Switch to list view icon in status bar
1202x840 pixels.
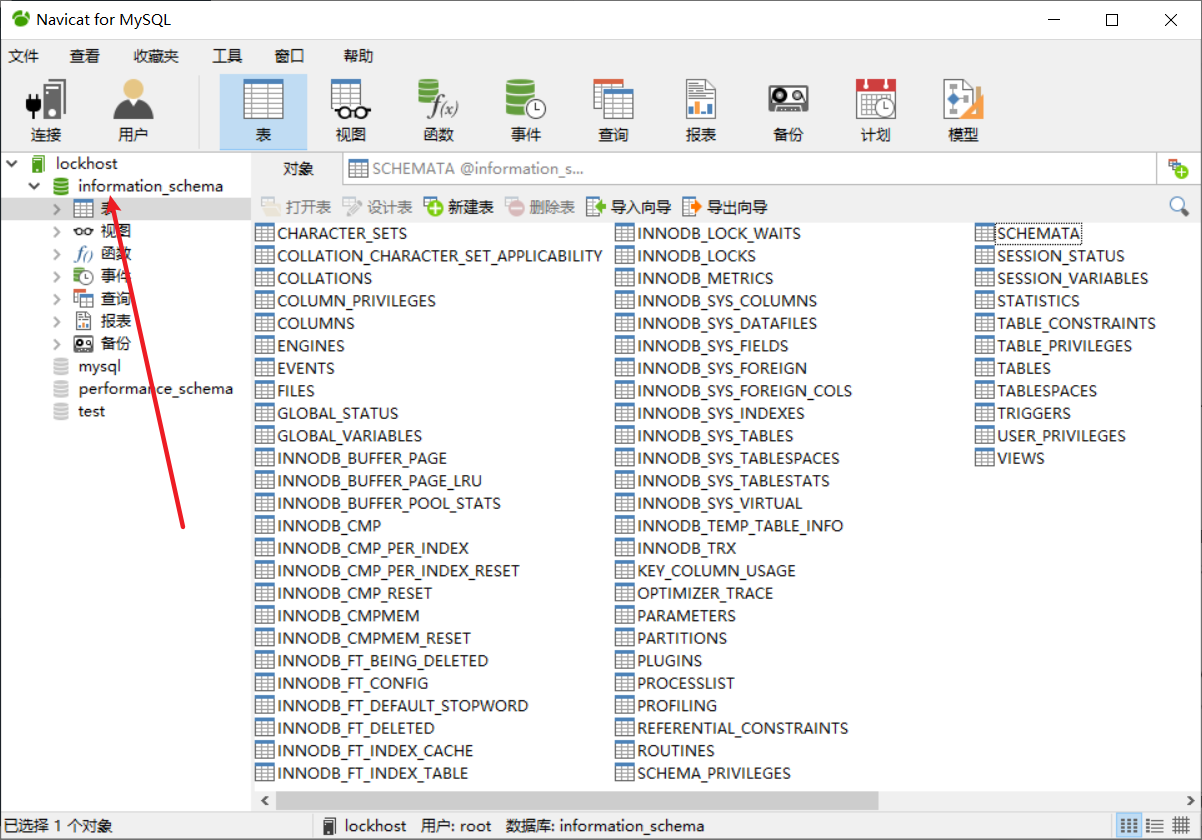click(x=1129, y=826)
